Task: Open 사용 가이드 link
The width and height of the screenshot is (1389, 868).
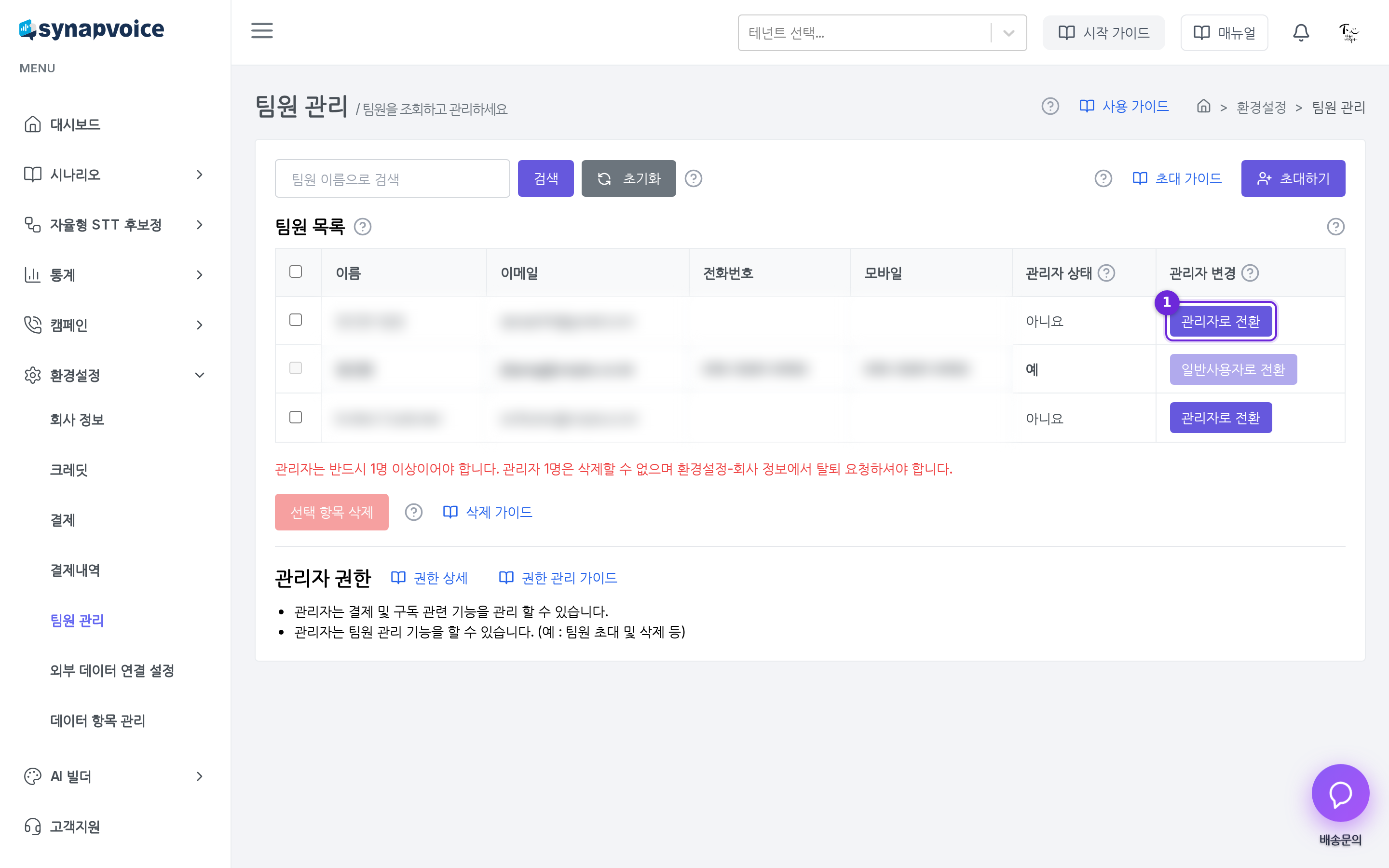Action: point(1124,106)
